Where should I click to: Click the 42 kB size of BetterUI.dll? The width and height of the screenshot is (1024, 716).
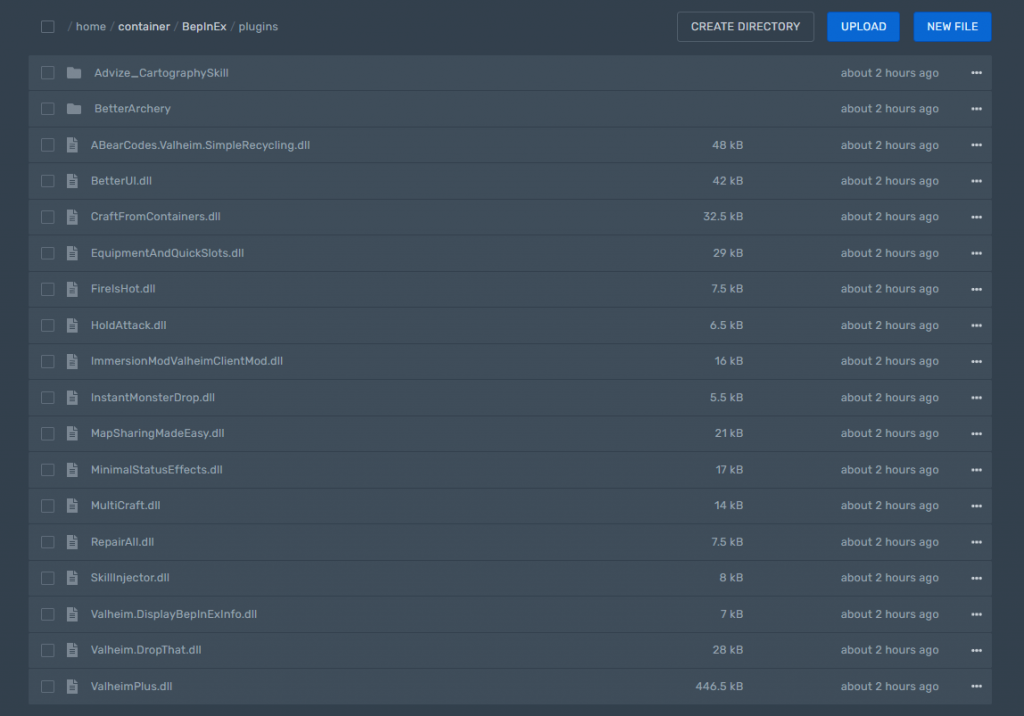click(728, 181)
